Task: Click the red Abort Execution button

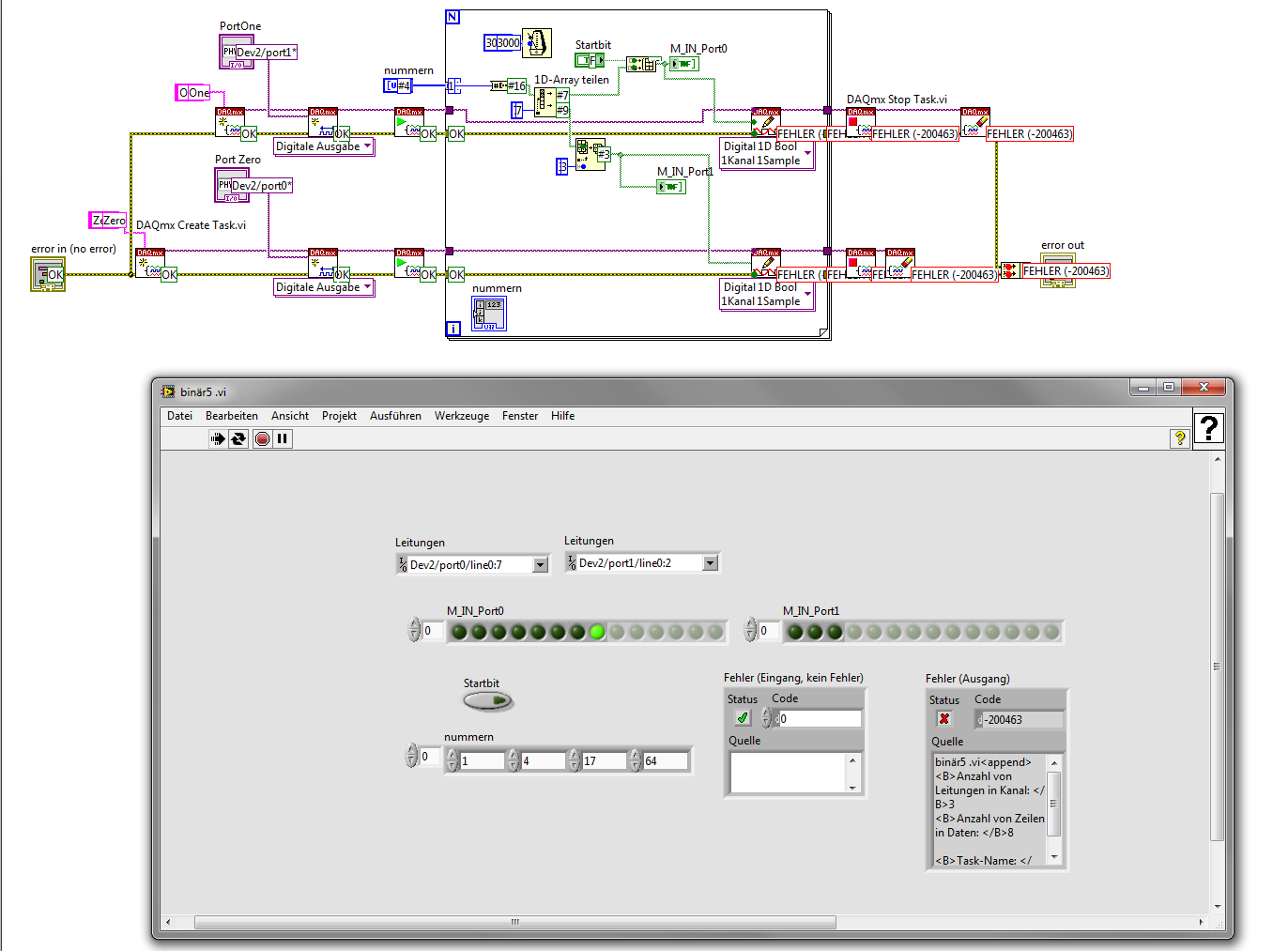Action: click(262, 438)
